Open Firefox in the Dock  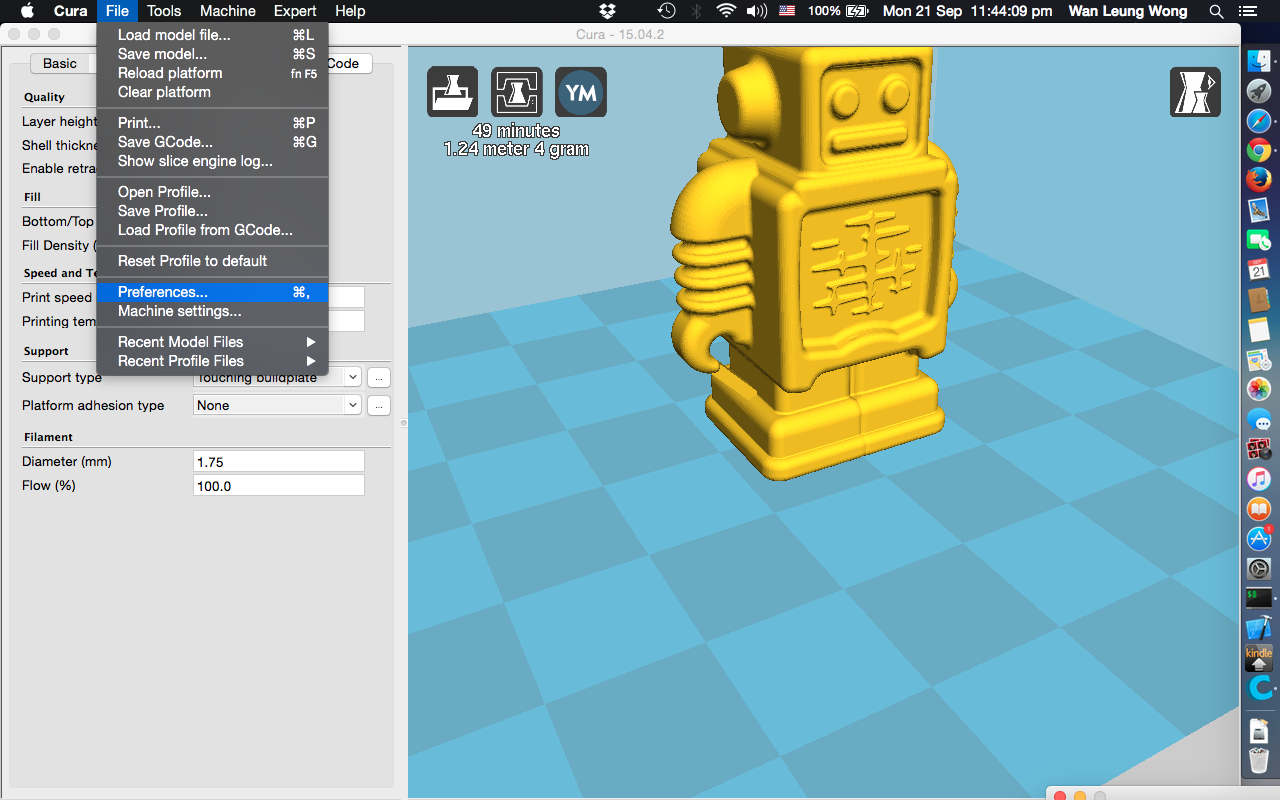coord(1258,180)
